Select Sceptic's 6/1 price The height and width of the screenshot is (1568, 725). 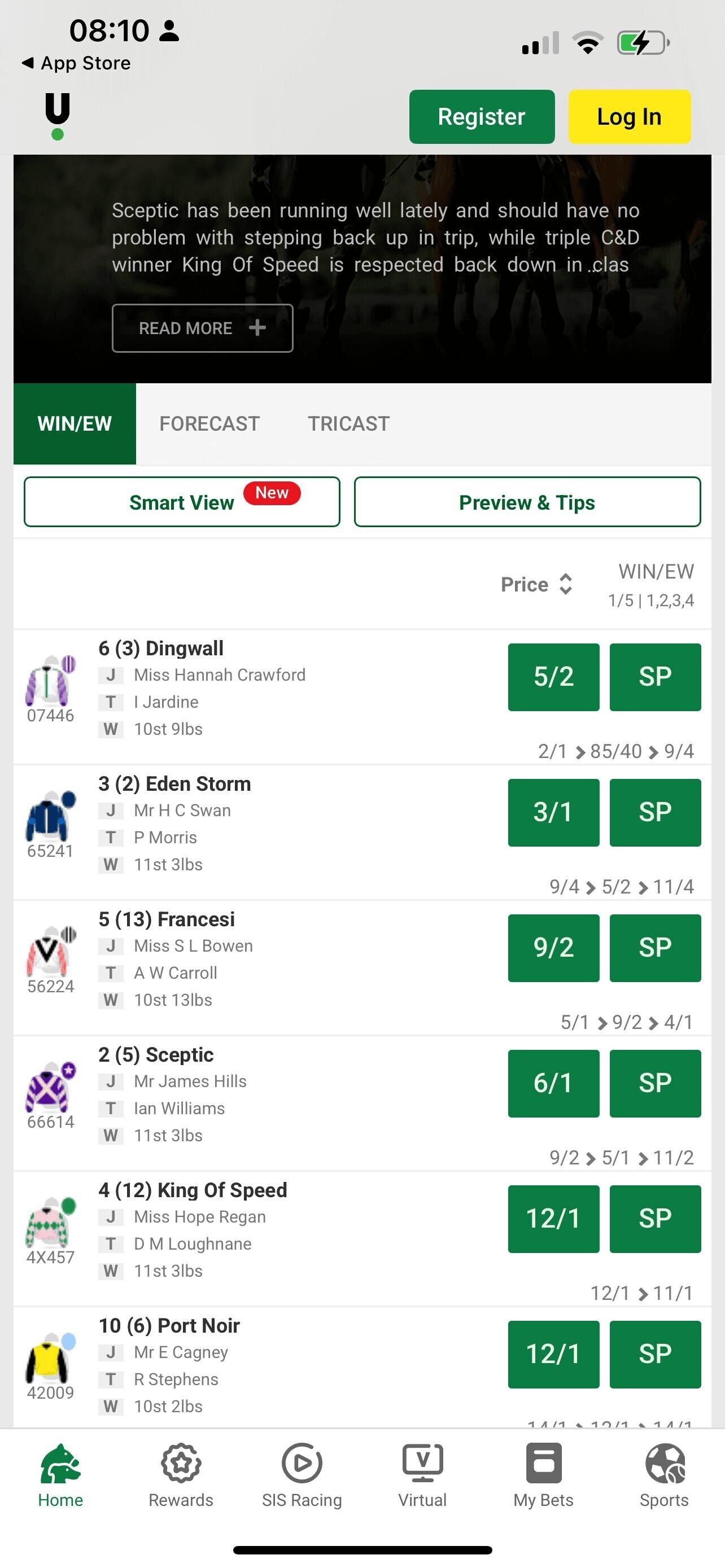pos(553,1084)
